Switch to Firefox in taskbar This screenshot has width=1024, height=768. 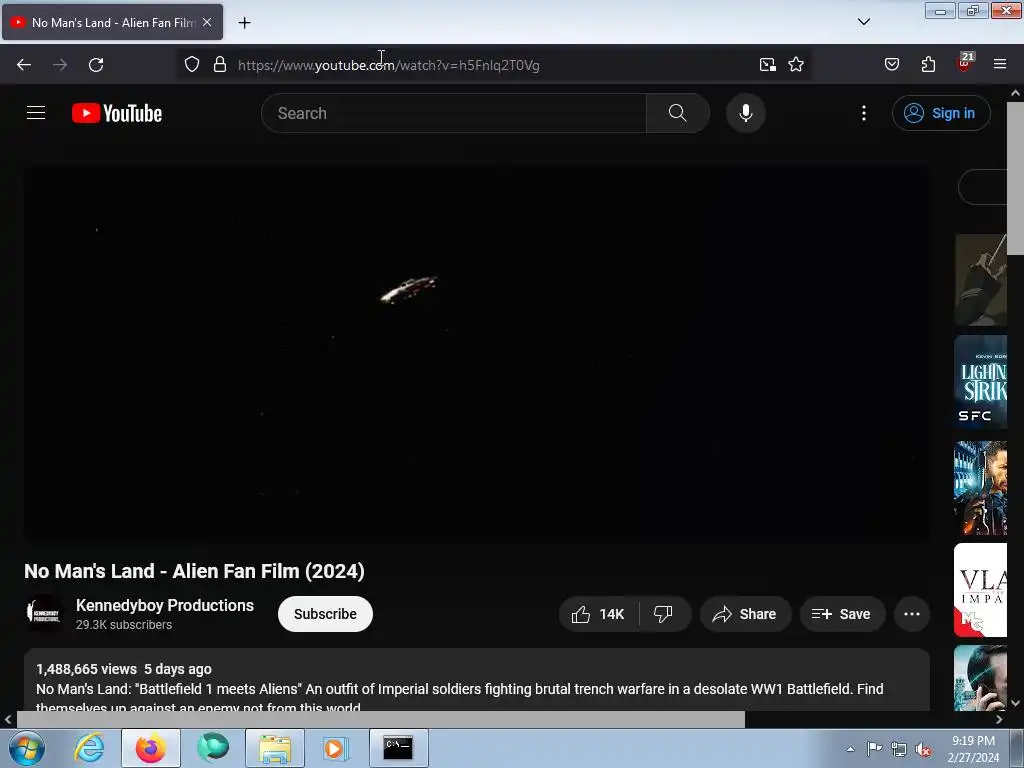tap(151, 748)
